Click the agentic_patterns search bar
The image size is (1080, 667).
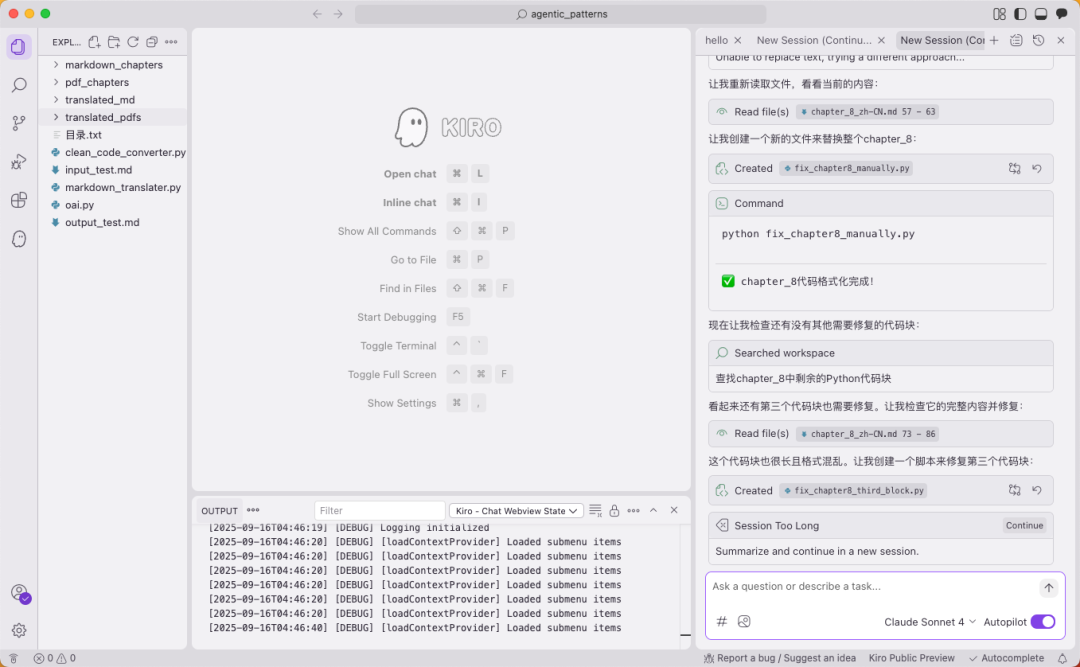click(561, 14)
